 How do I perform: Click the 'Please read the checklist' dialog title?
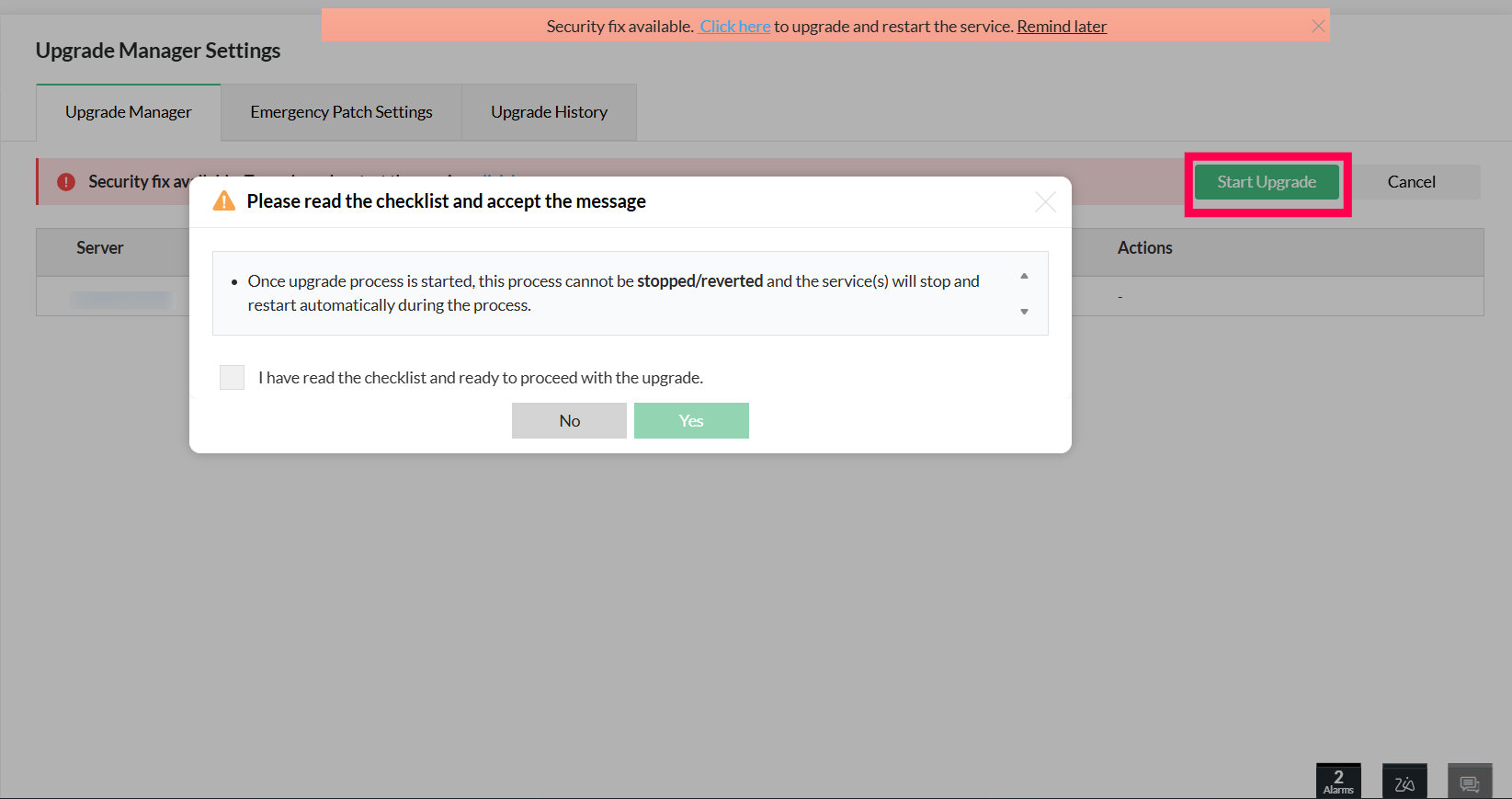446,201
